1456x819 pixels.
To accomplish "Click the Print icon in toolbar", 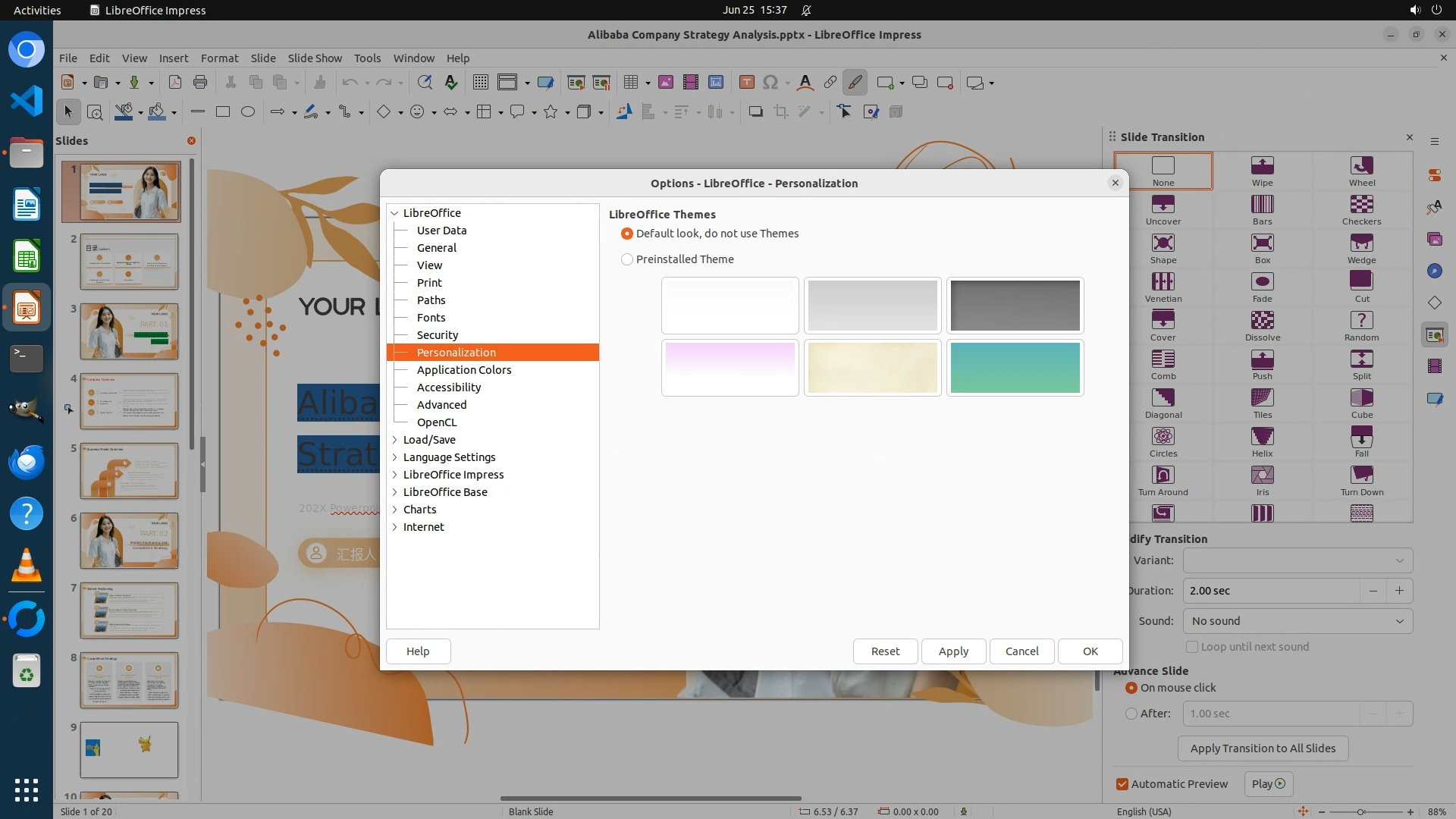I will point(200,83).
